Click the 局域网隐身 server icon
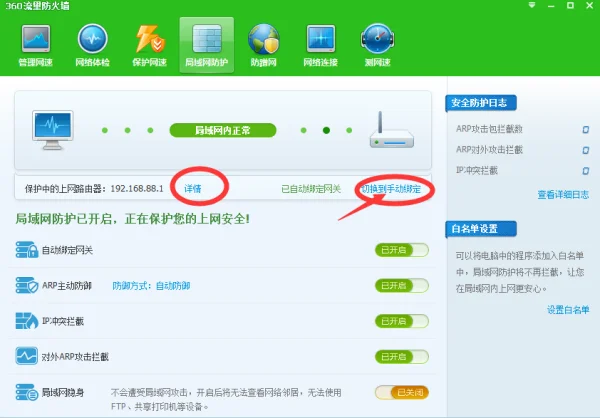Image resolution: width=600 pixels, height=418 pixels. [x=27, y=392]
